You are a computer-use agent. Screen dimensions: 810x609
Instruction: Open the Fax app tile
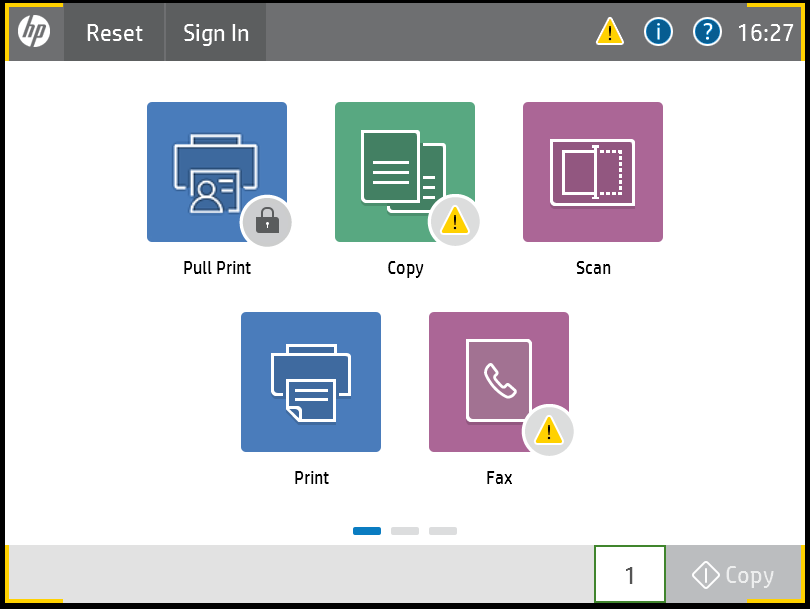pos(498,381)
